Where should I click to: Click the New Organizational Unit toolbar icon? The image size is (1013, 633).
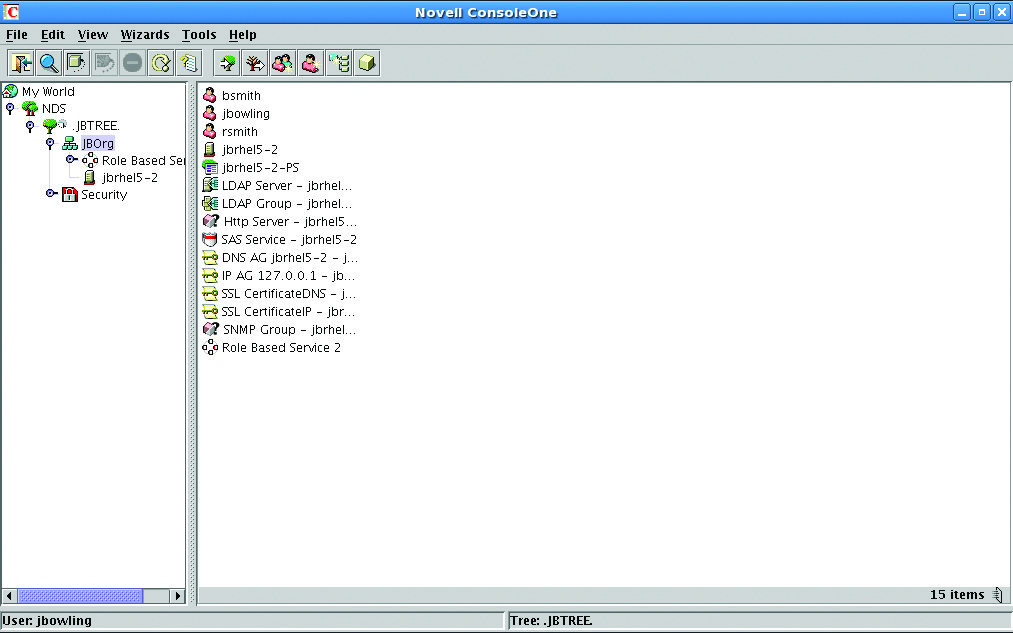click(339, 63)
